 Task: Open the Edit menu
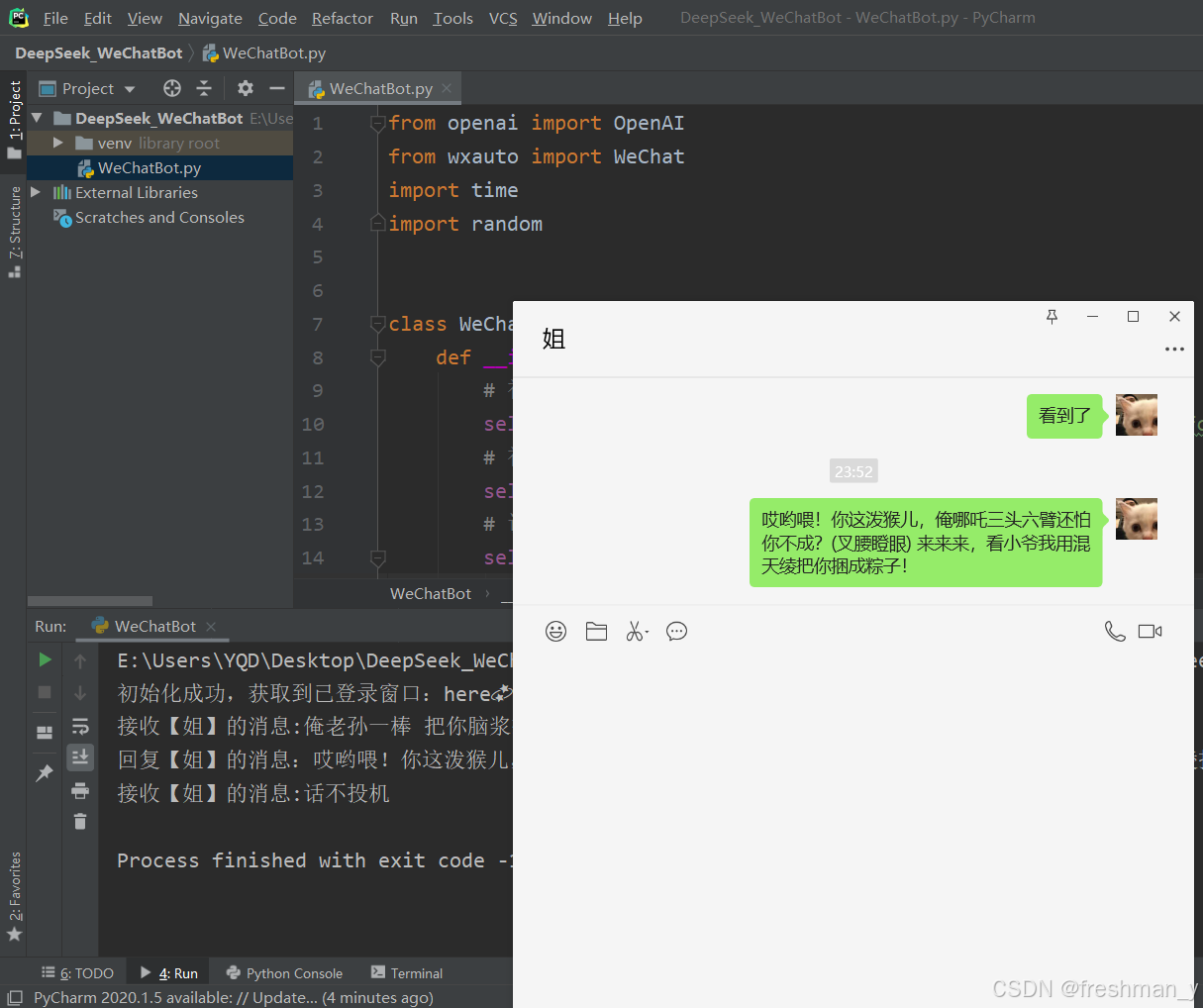97,18
